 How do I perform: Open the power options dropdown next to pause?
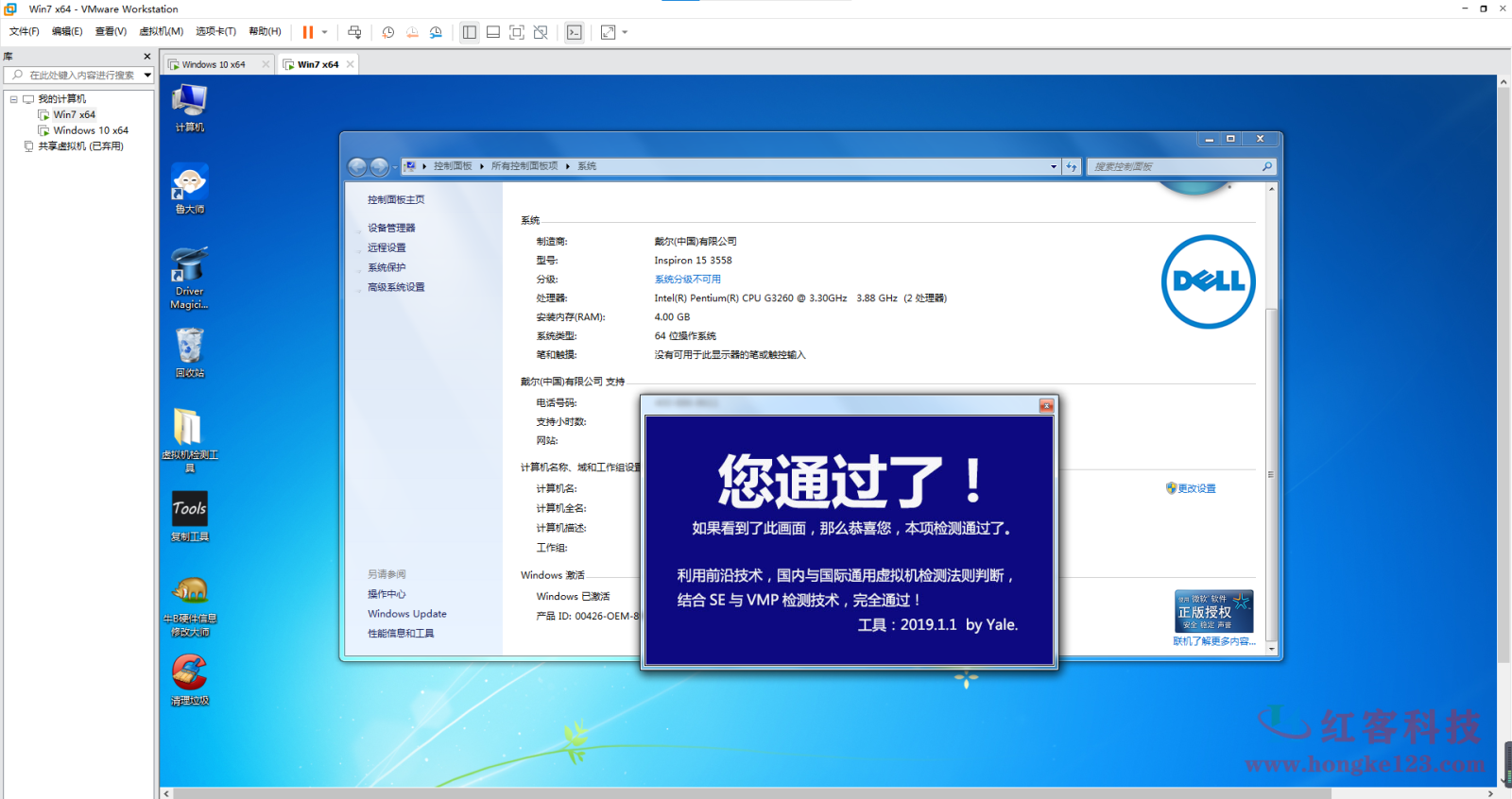[x=324, y=32]
